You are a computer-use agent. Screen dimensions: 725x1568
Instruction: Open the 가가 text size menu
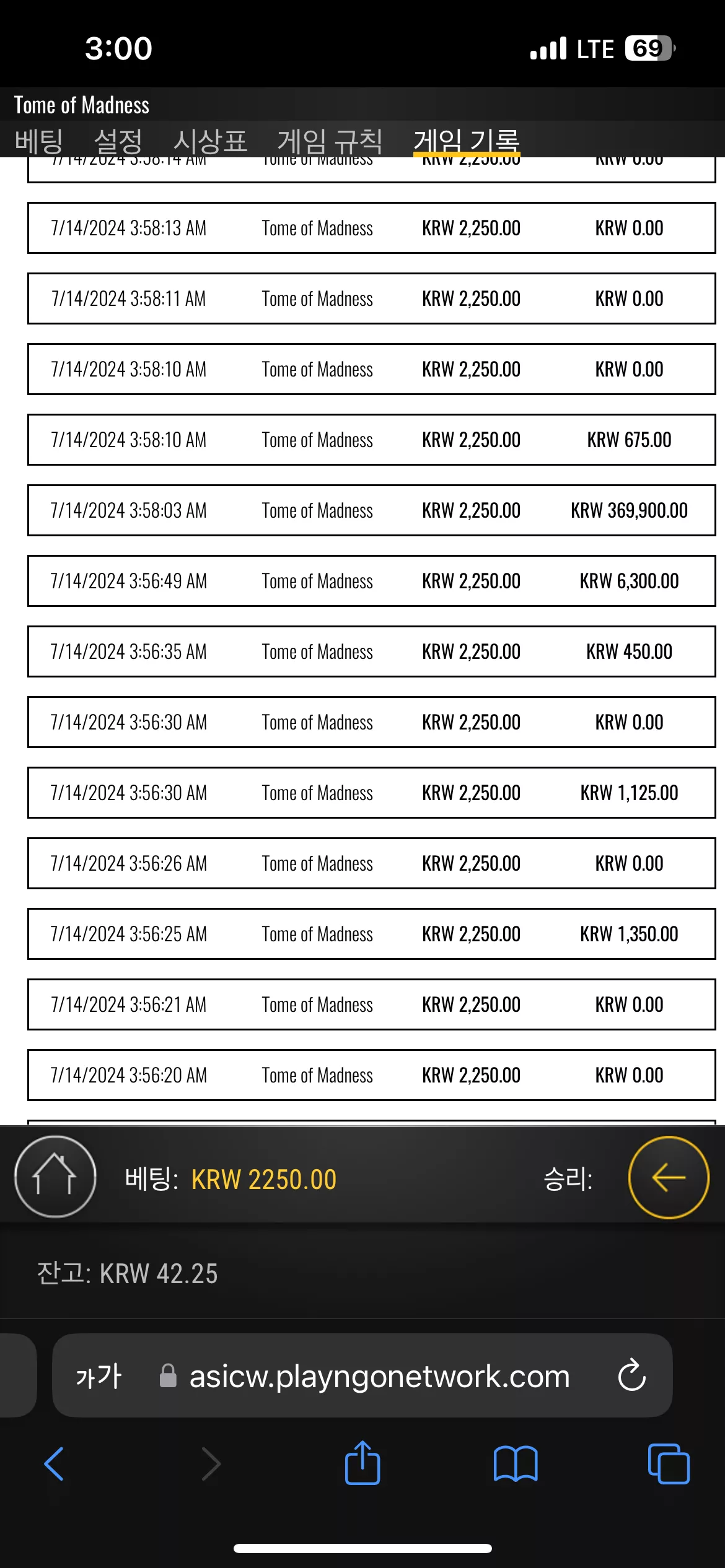pyautogui.click(x=99, y=1377)
